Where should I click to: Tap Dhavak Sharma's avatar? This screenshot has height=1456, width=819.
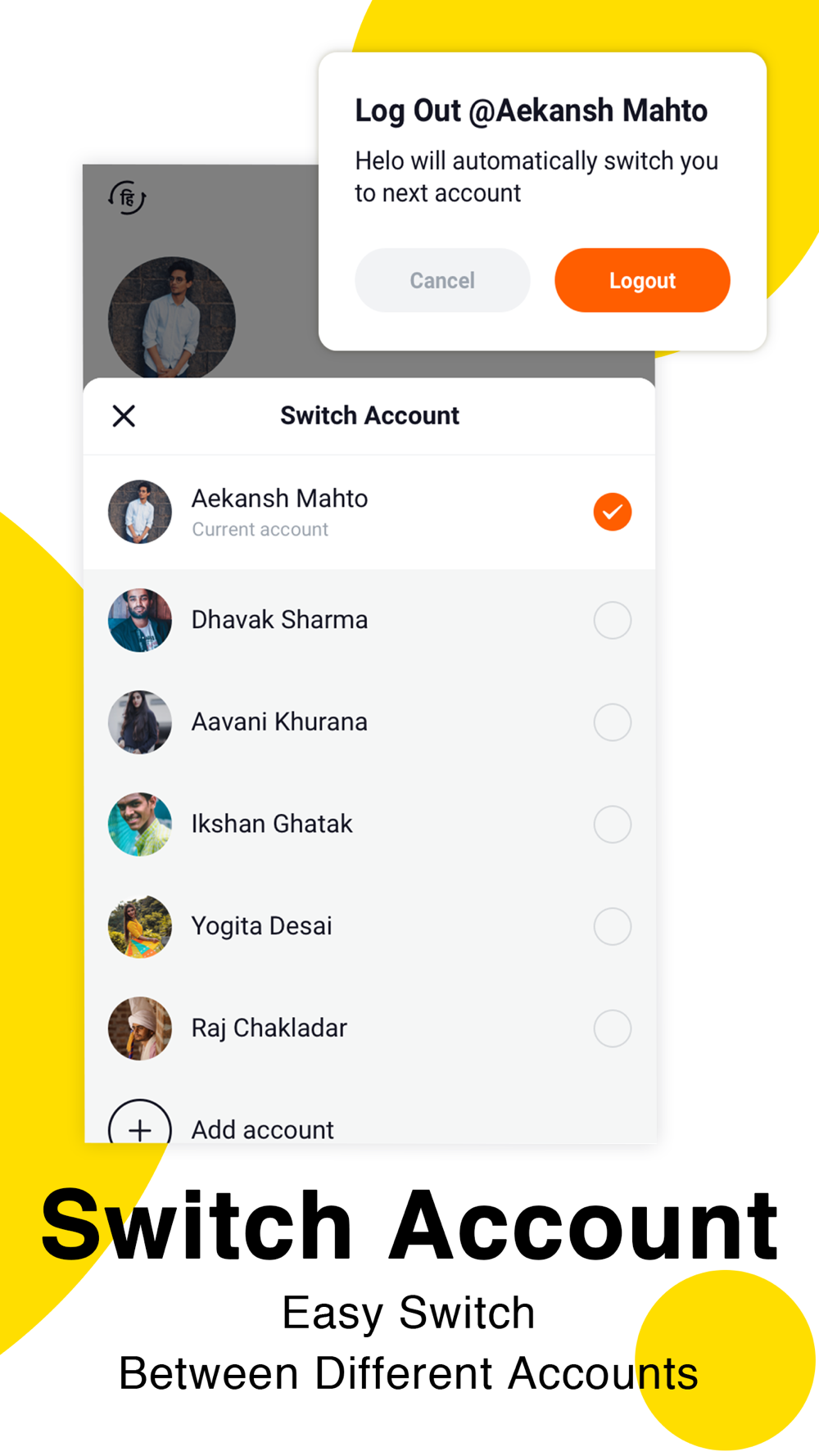tap(140, 620)
